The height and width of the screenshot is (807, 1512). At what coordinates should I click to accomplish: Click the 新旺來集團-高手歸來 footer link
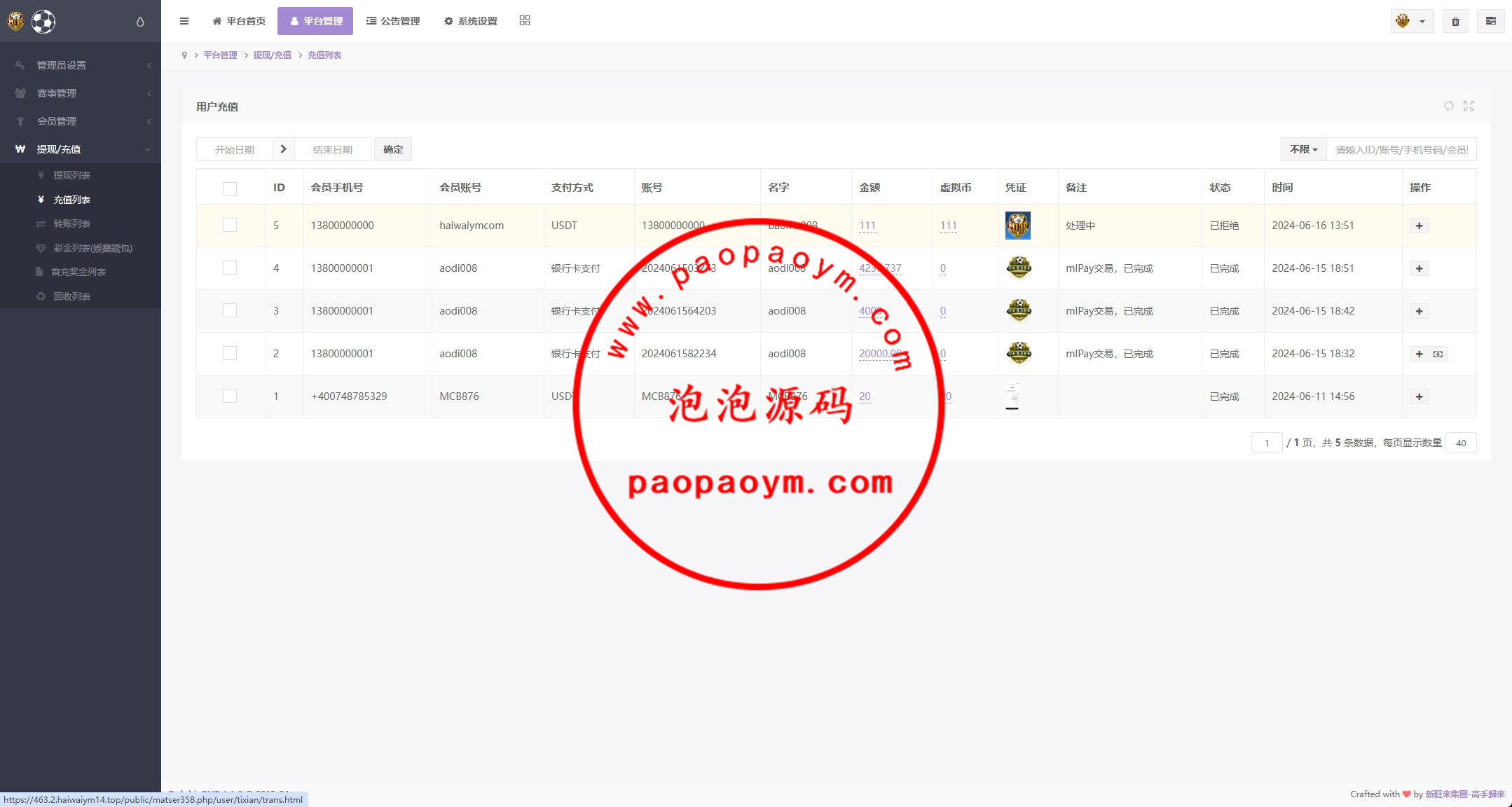point(1465,794)
